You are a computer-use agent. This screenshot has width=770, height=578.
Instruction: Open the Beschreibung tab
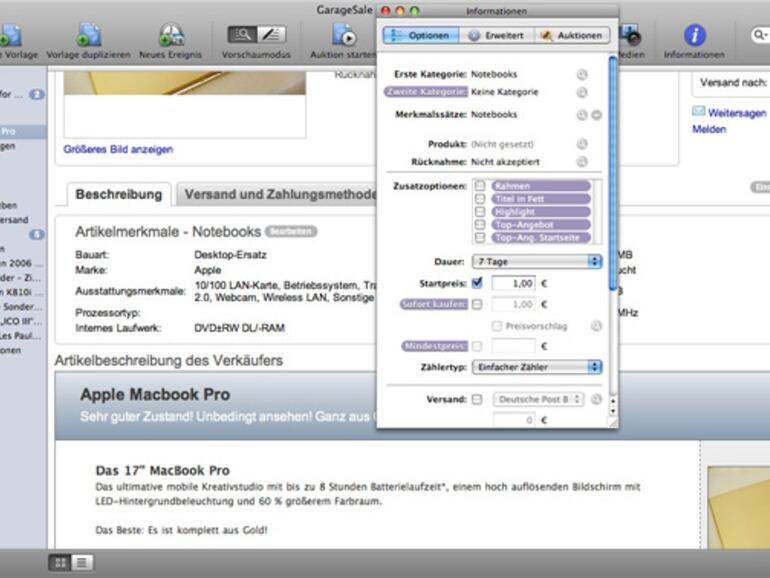[x=119, y=194]
